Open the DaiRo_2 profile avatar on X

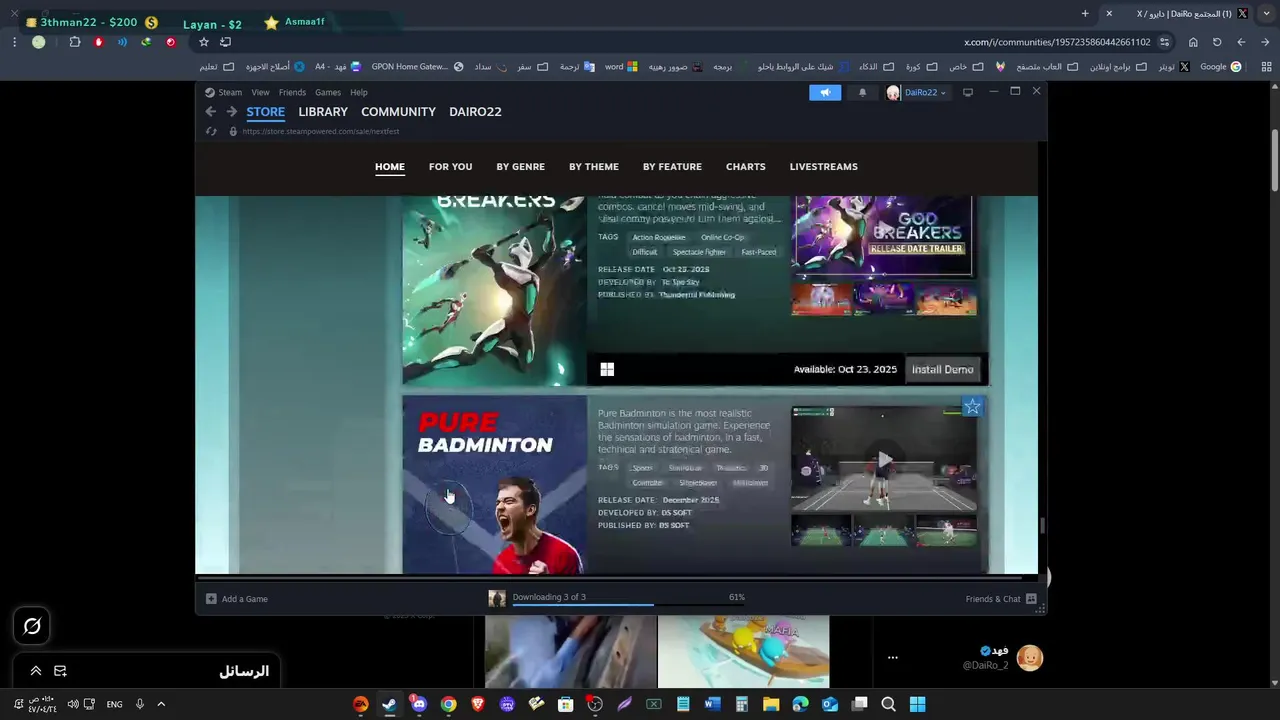pyautogui.click(x=1030, y=657)
